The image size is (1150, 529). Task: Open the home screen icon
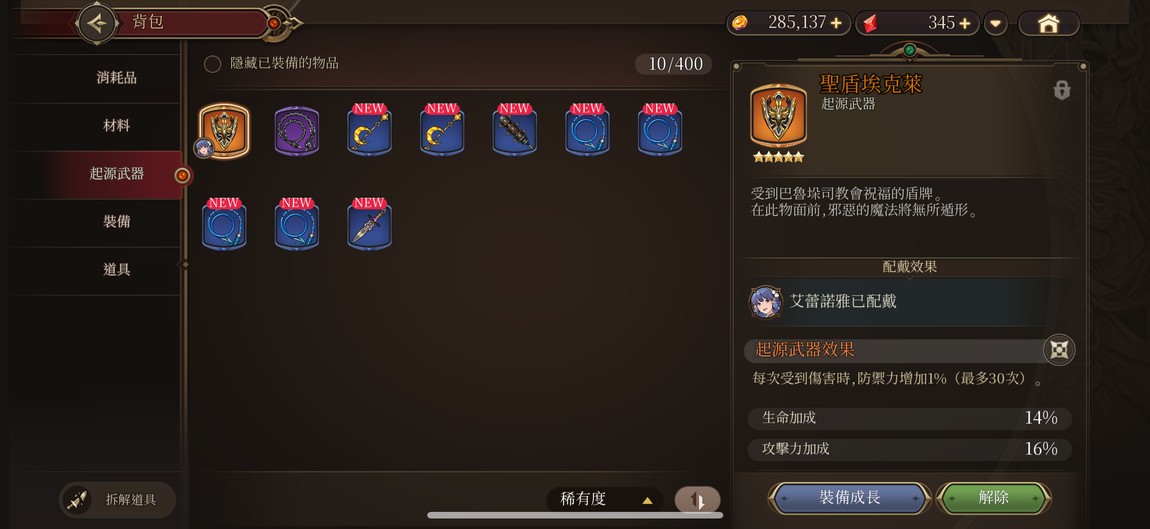pos(1049,23)
